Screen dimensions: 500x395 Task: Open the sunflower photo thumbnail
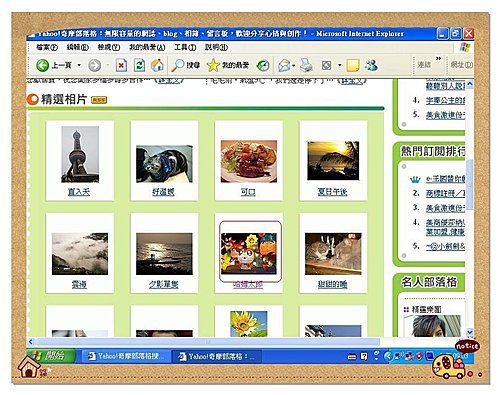click(249, 324)
